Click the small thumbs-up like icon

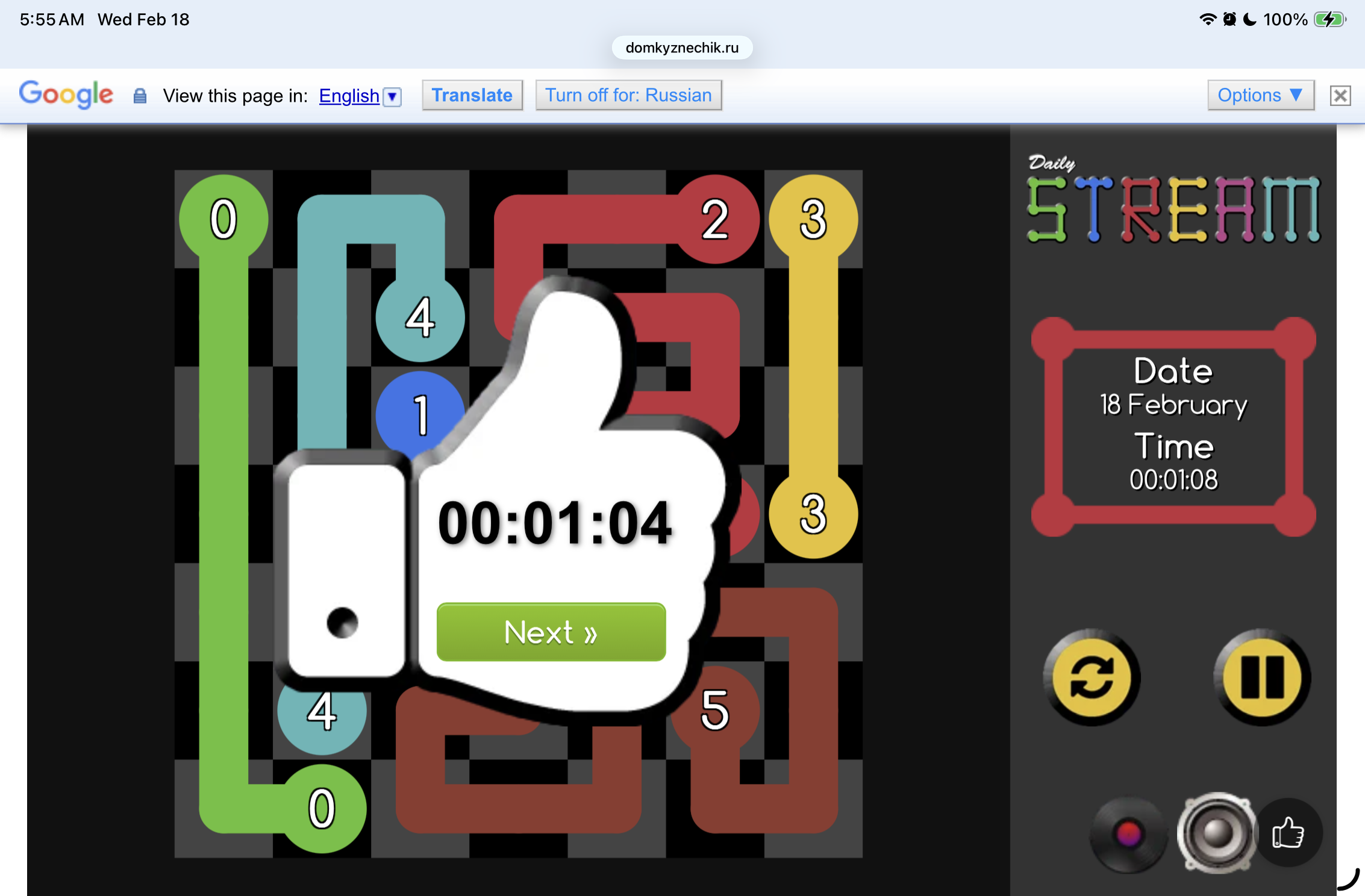[x=1288, y=833]
